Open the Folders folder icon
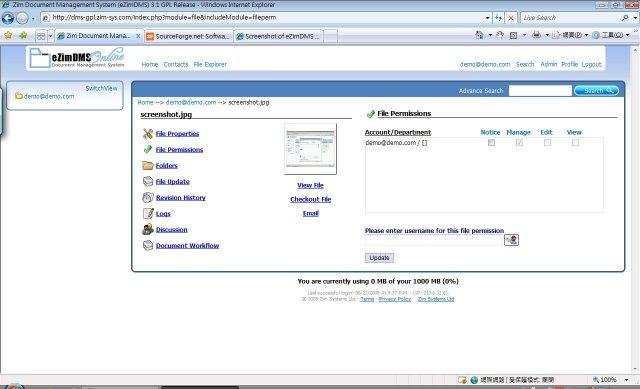The image size is (640, 389). [148, 165]
